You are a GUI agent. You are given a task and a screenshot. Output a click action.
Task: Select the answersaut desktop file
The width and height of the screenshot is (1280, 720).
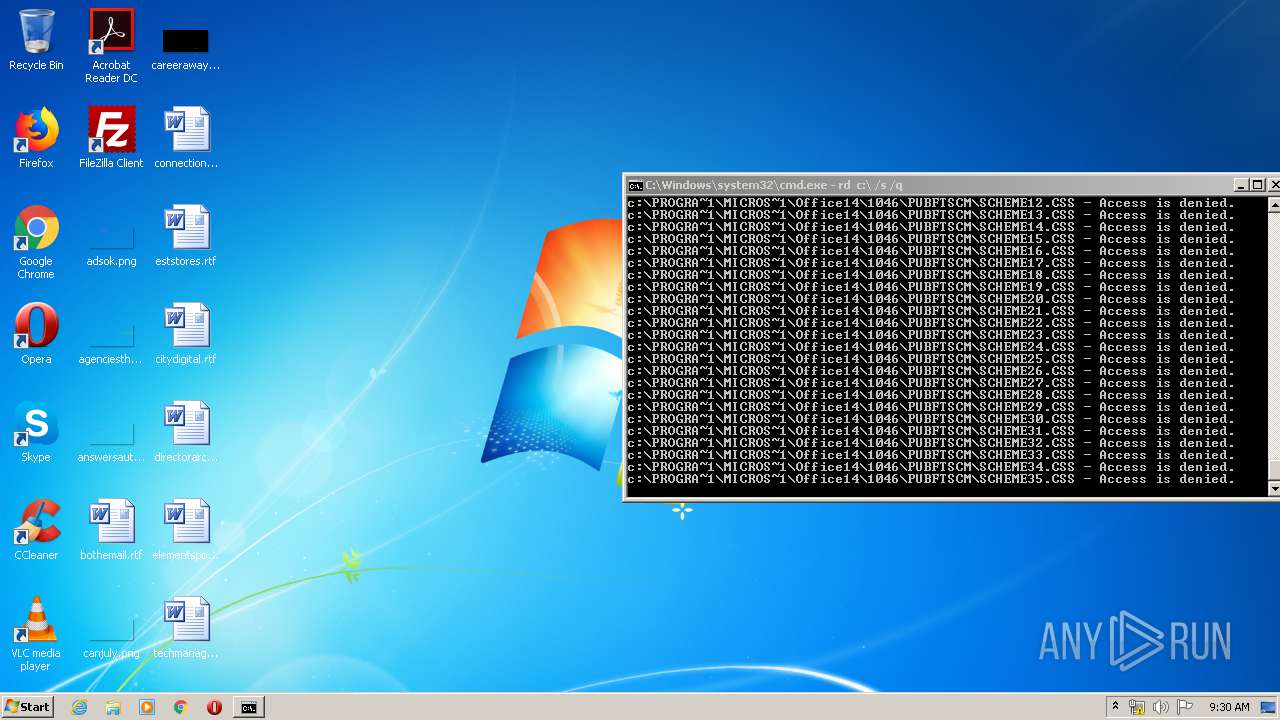(111, 442)
